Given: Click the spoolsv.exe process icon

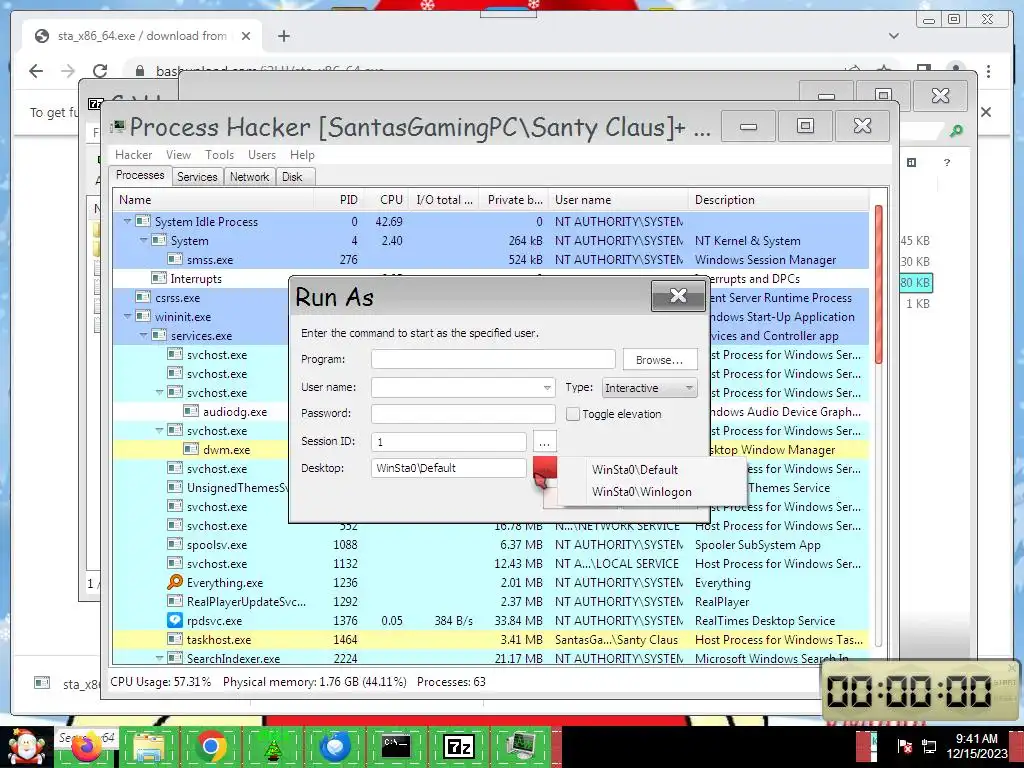Looking at the screenshot, I should point(175,544).
